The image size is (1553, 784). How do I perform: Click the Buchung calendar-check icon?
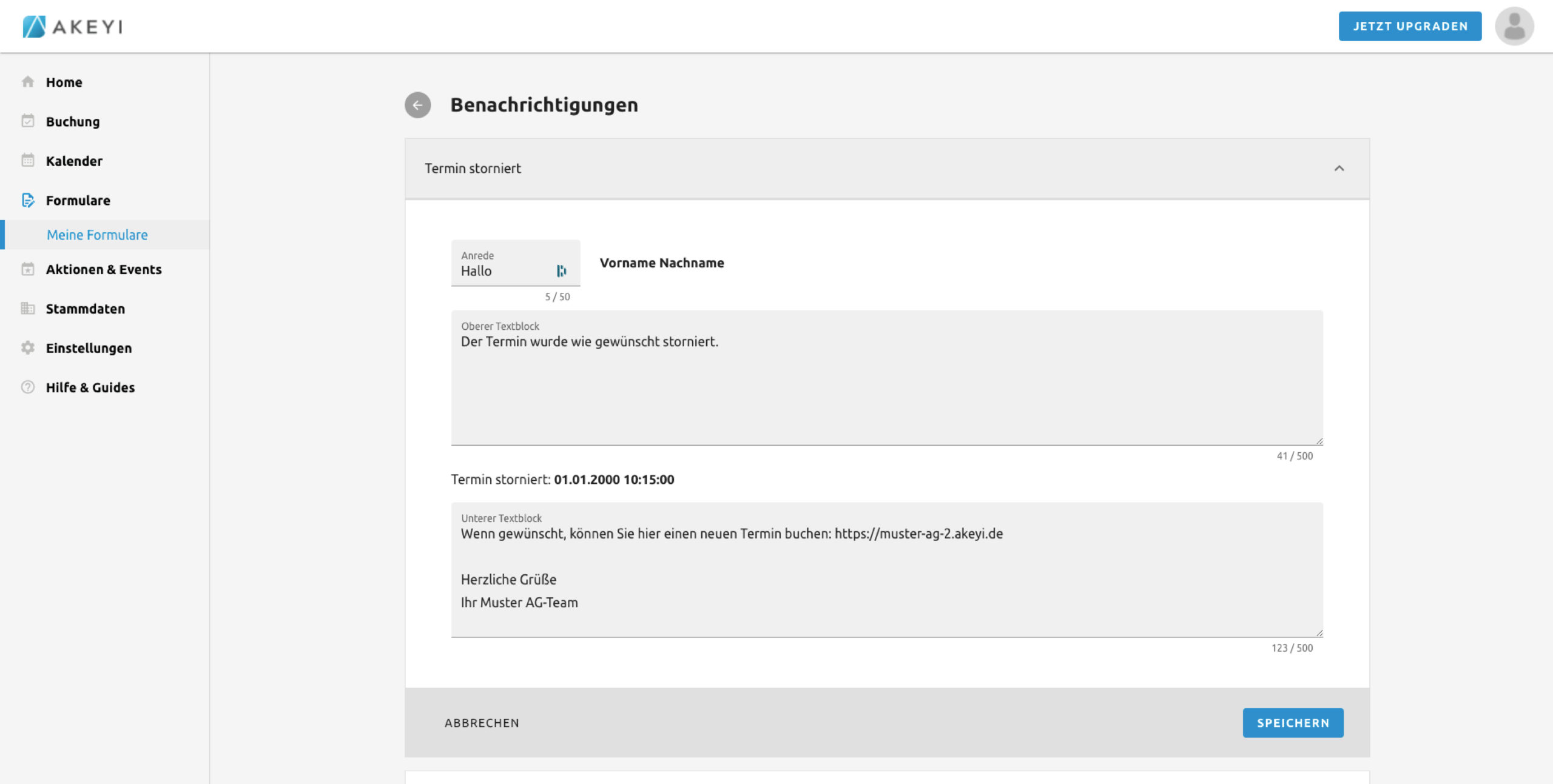[x=28, y=121]
